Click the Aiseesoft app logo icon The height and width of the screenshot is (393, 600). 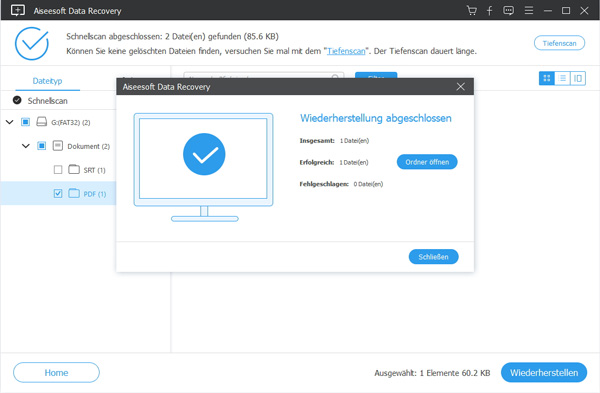pyautogui.click(x=18, y=10)
